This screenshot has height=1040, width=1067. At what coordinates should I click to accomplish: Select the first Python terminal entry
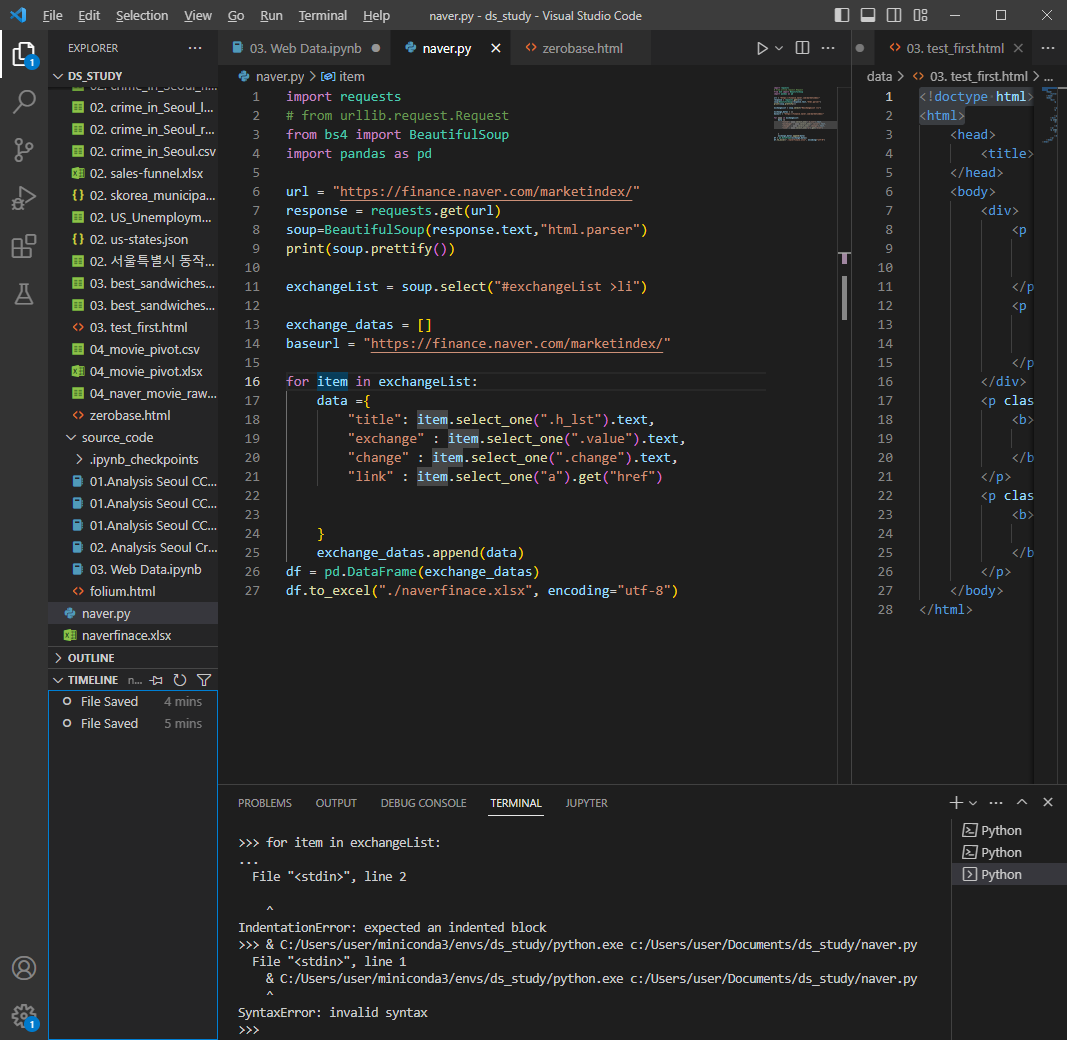[1008, 830]
